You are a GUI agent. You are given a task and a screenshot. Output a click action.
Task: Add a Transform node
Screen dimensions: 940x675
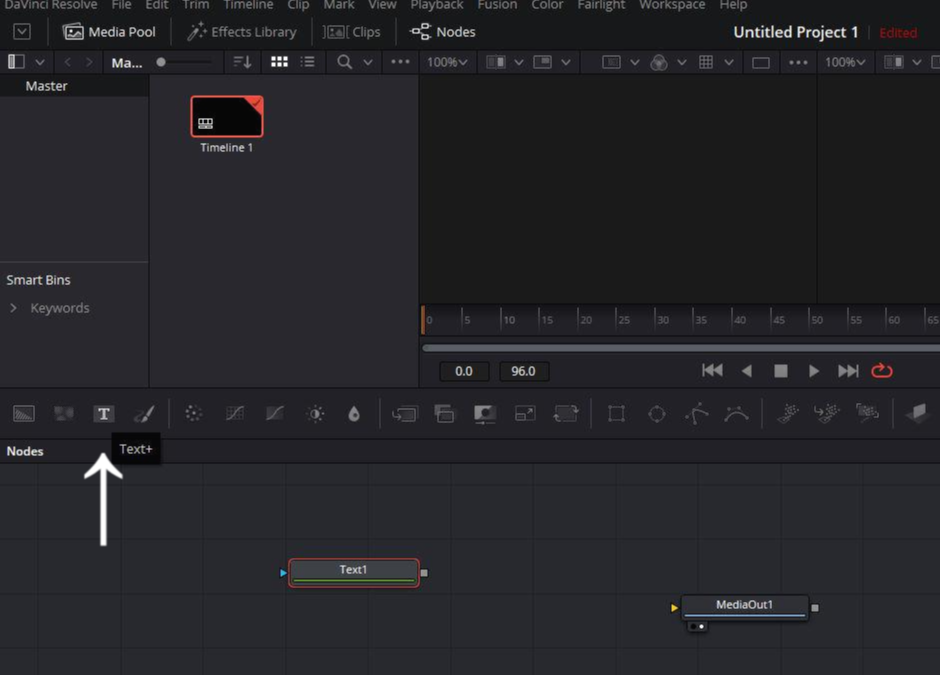click(x=565, y=414)
